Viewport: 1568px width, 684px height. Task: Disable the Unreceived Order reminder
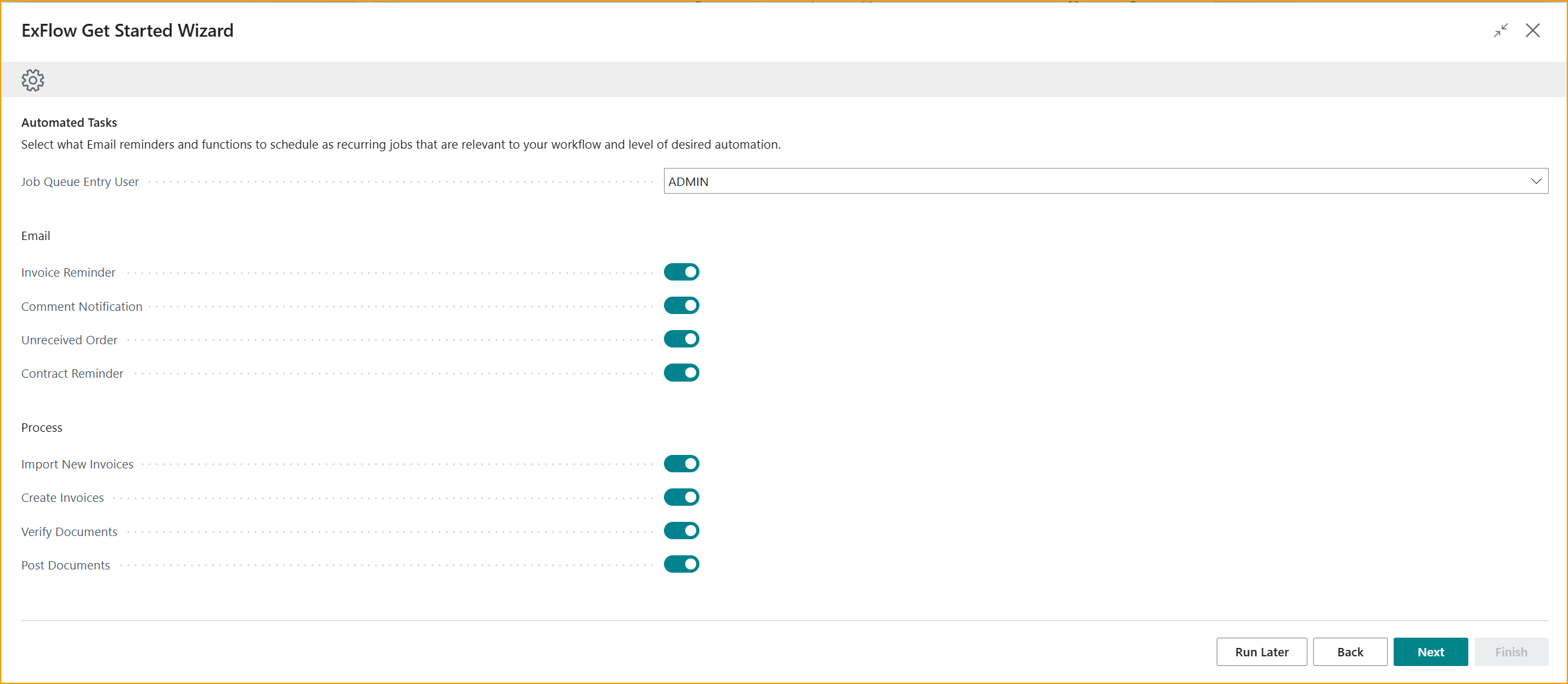(681, 338)
